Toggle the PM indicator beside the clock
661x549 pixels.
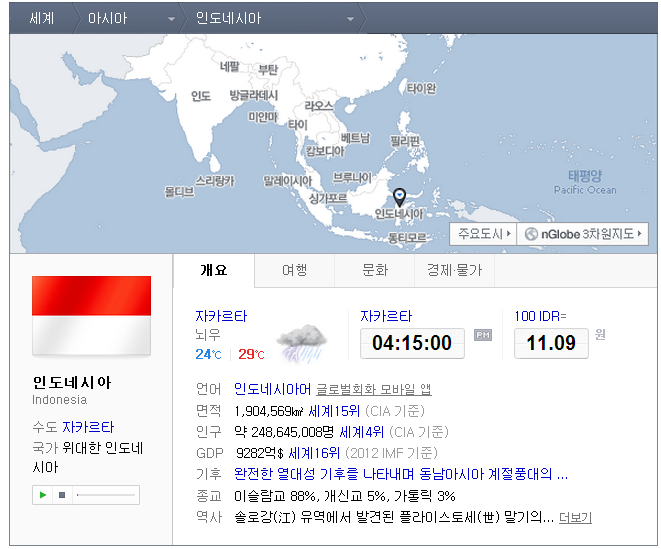(x=483, y=336)
